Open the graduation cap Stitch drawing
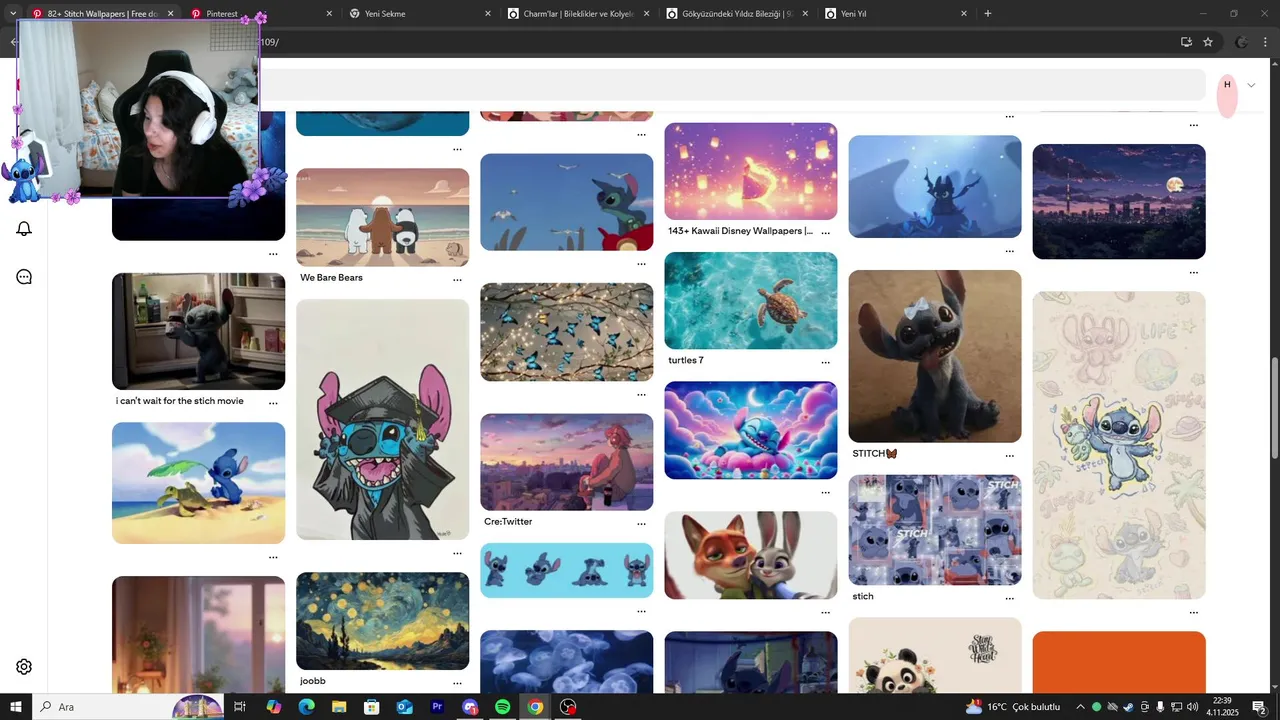This screenshot has width=1280, height=720. click(x=382, y=420)
